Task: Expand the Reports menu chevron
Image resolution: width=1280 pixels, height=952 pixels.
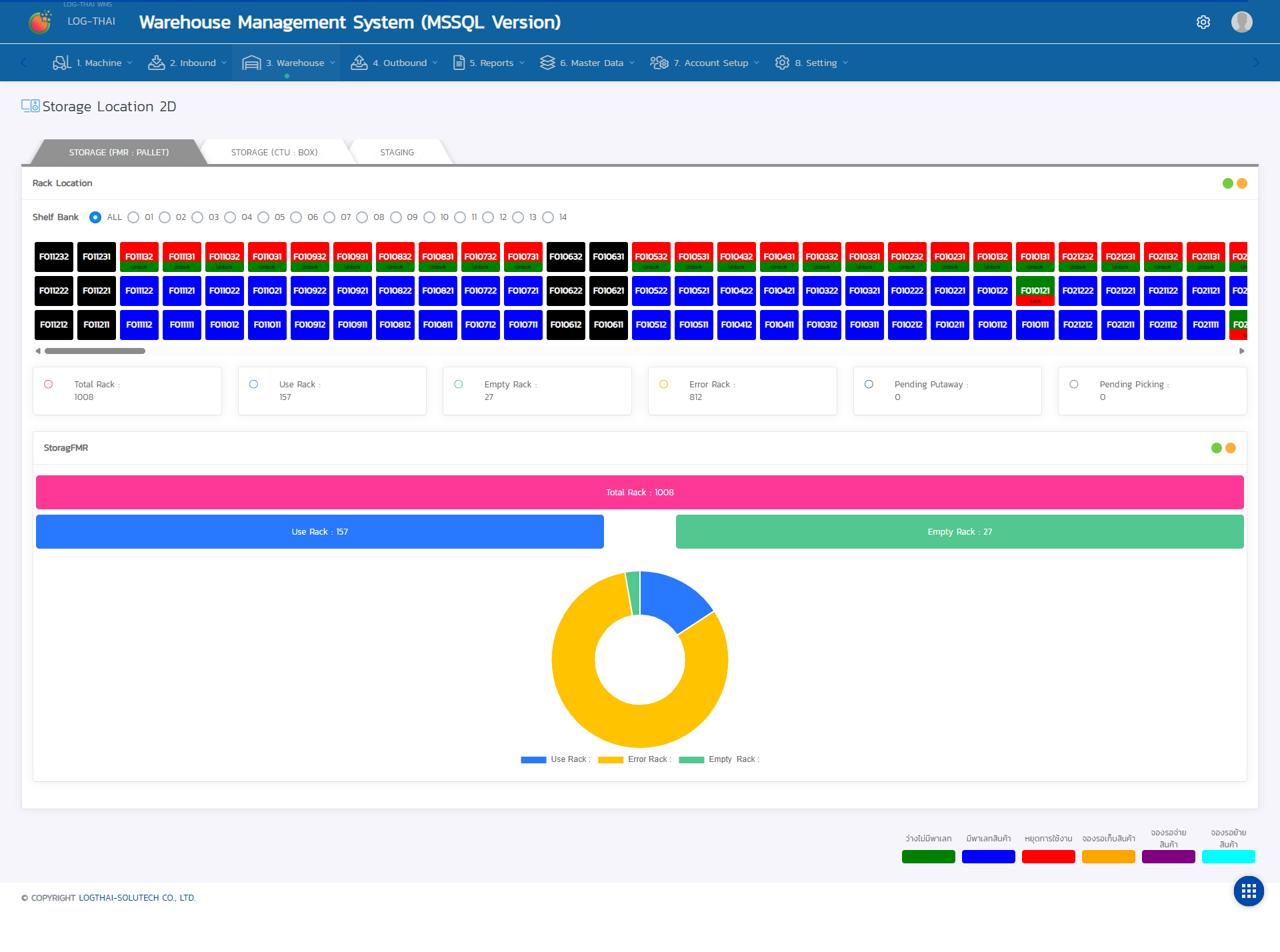Action: (522, 63)
